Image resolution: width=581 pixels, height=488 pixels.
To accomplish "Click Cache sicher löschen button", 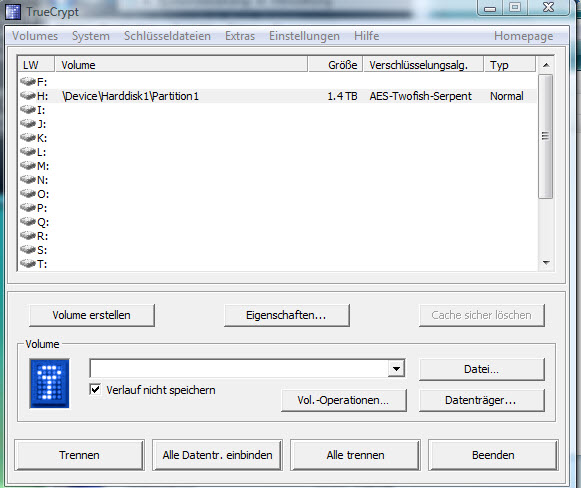I will [x=482, y=315].
